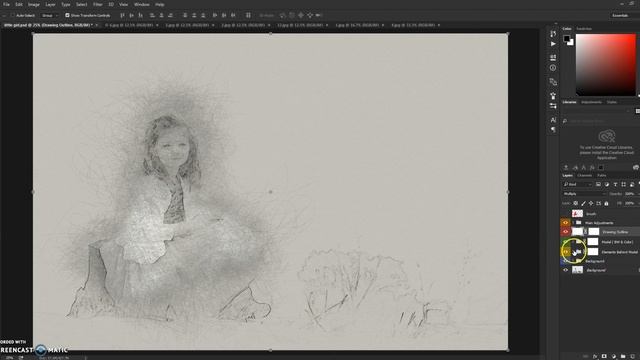Image resolution: width=640 pixels, height=360 pixels.
Task: Open the Layer menu
Action: (50, 4)
